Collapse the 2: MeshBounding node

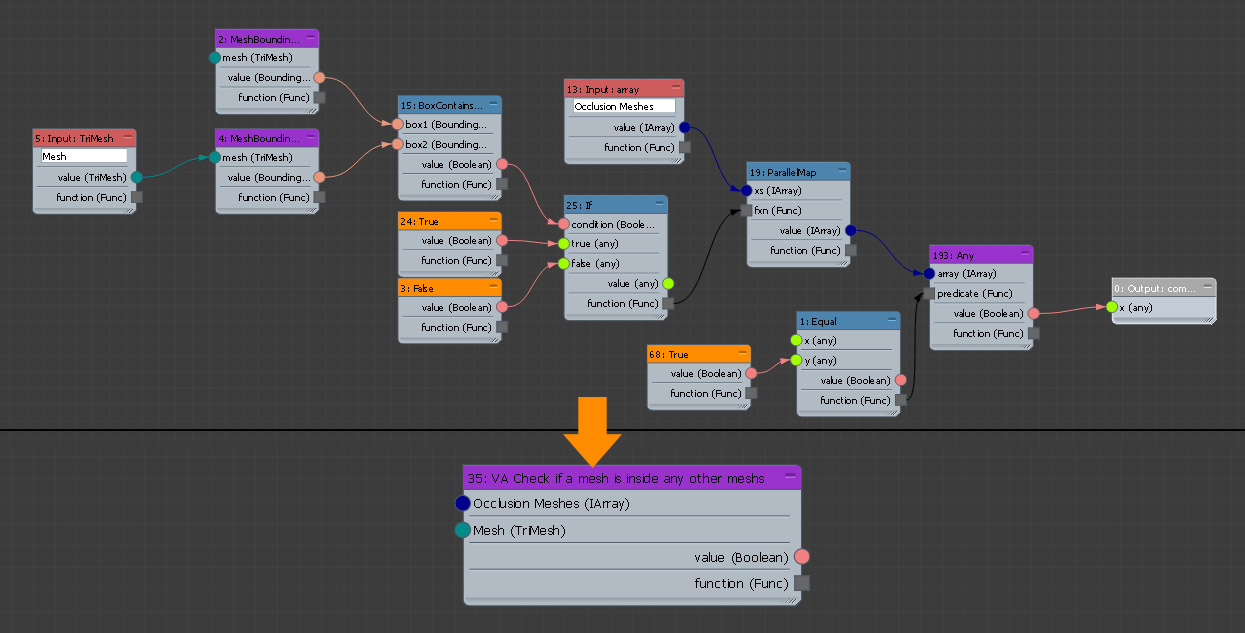tap(313, 37)
